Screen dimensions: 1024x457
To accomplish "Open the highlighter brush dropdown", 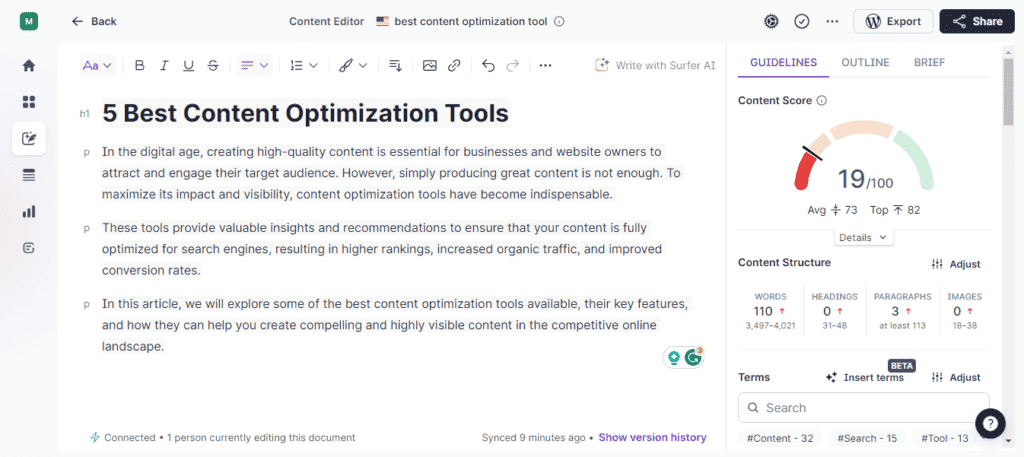I will [x=353, y=65].
